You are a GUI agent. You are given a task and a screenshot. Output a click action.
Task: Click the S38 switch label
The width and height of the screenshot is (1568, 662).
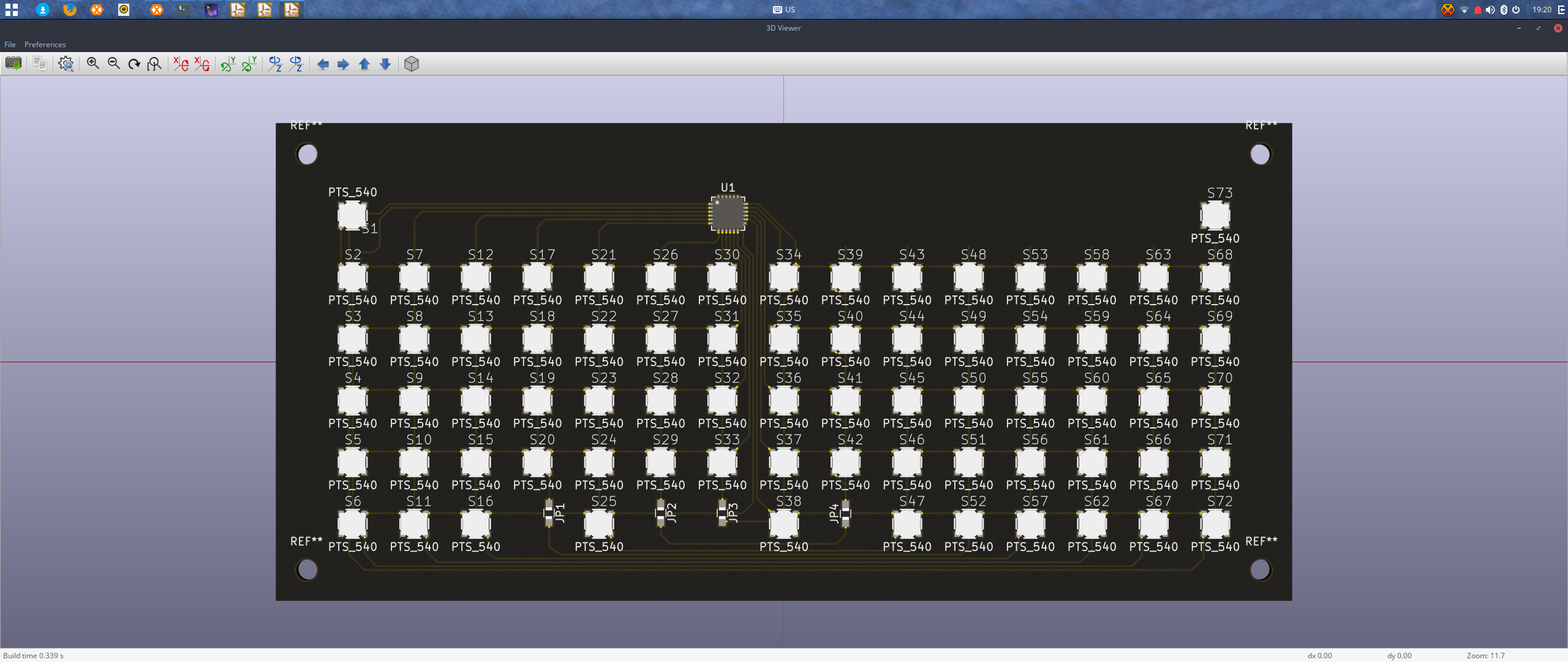point(789,501)
